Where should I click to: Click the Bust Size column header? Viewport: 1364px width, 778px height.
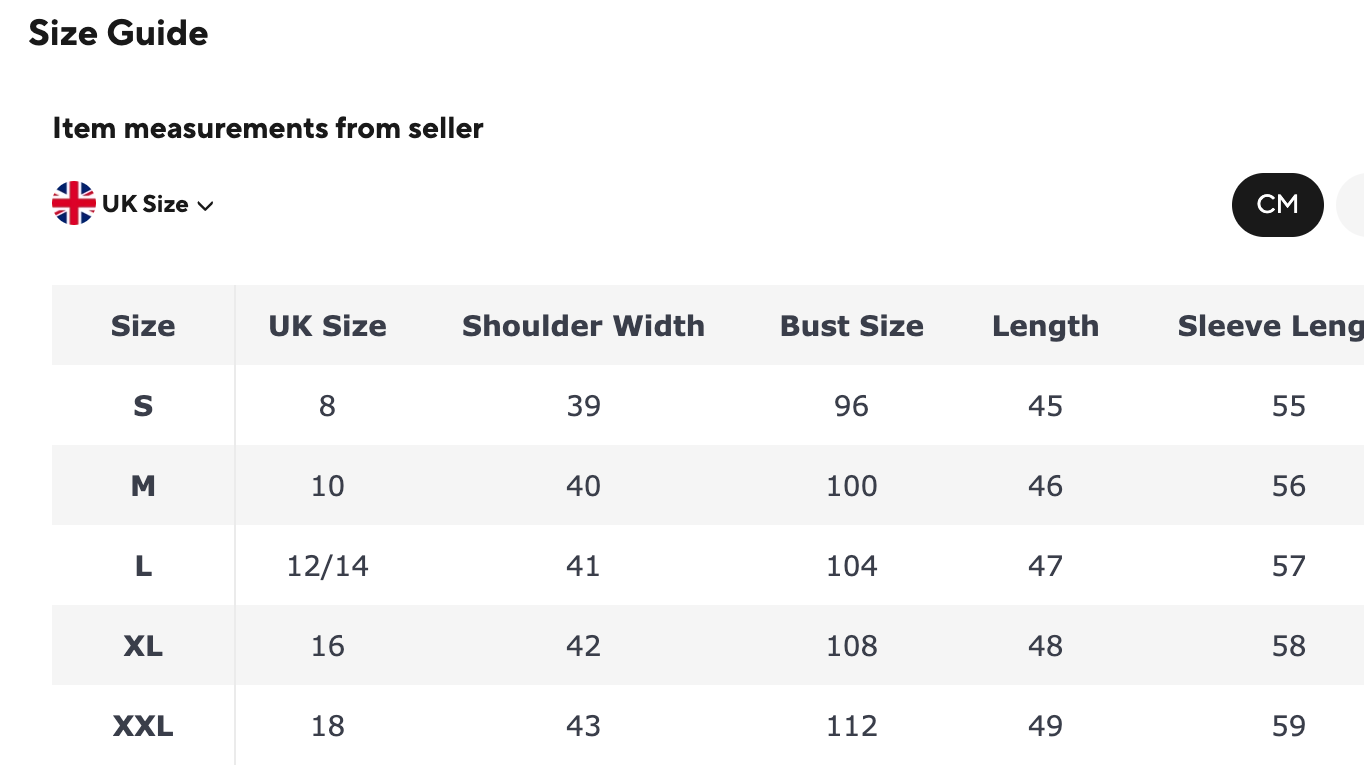[851, 326]
